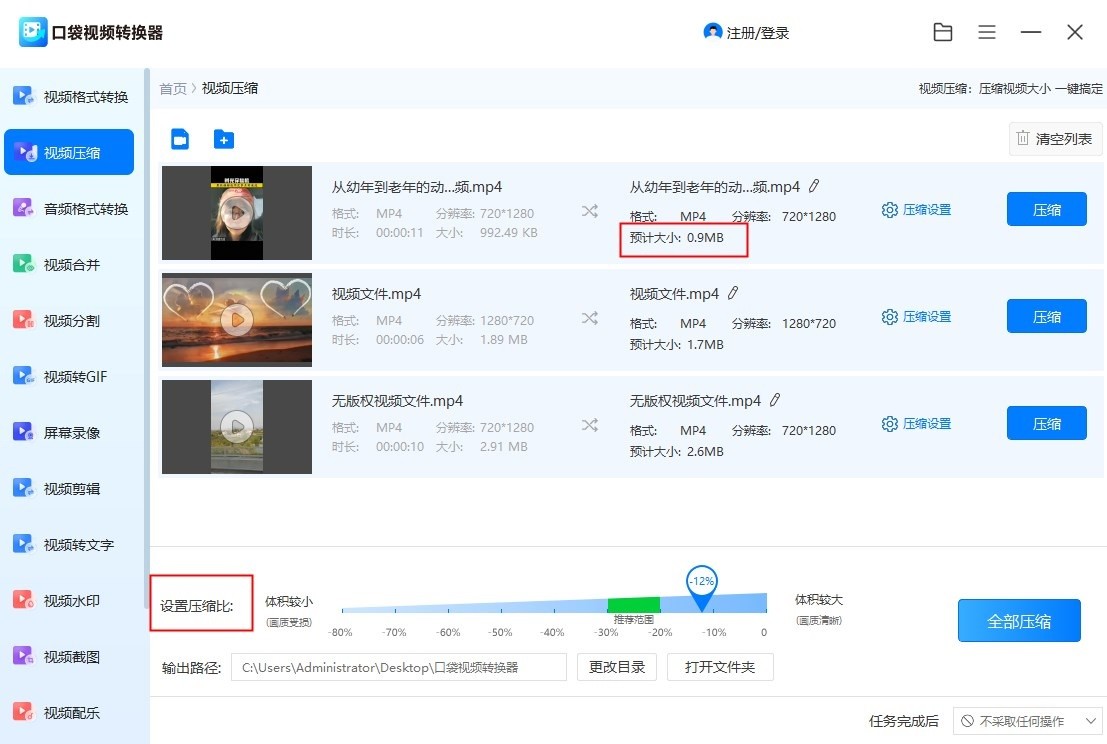The image size is (1107, 744).
Task: Click the 首页 breadcrumb link
Action: pyautogui.click(x=173, y=88)
